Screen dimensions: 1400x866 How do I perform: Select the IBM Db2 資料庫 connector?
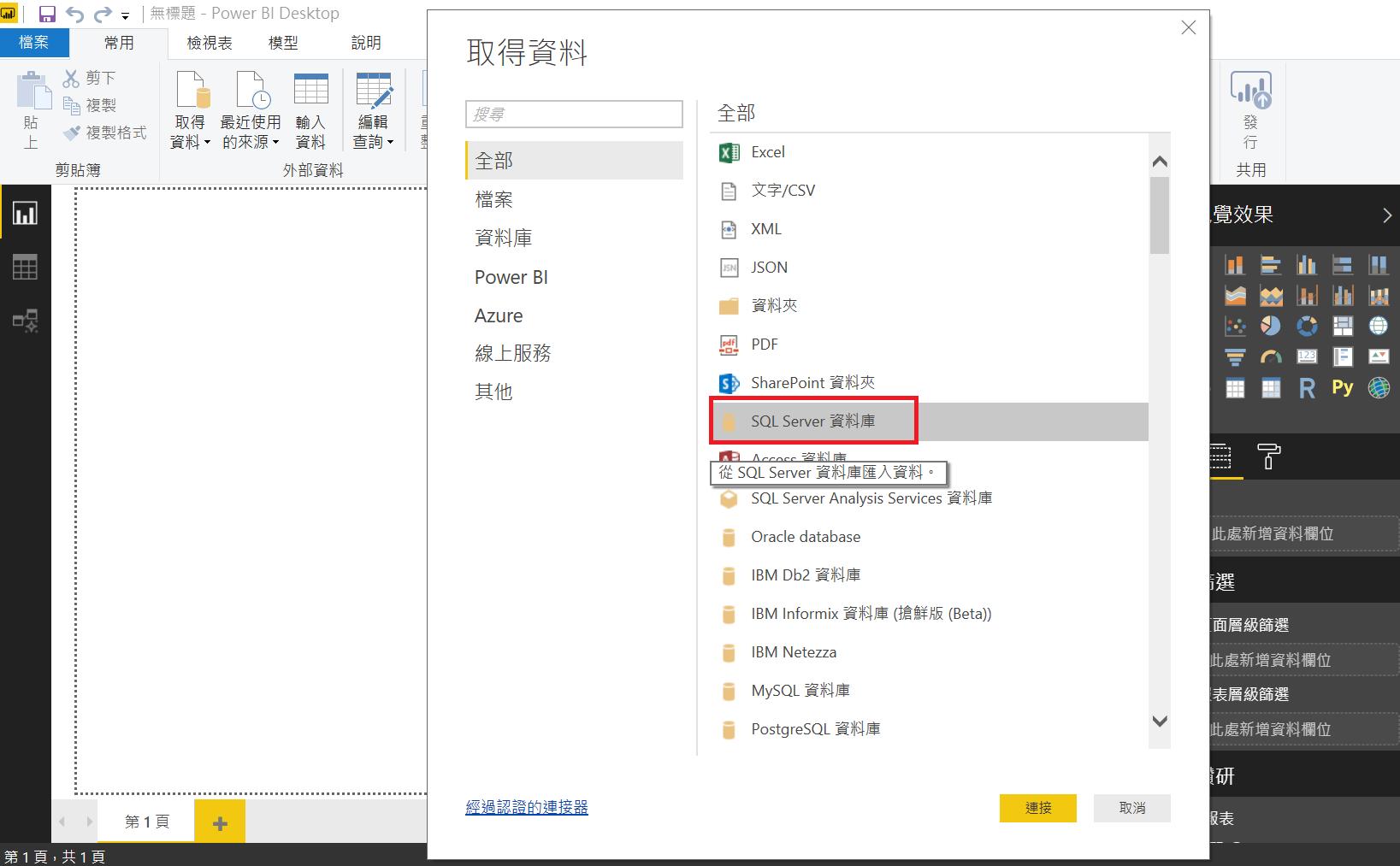[929, 575]
